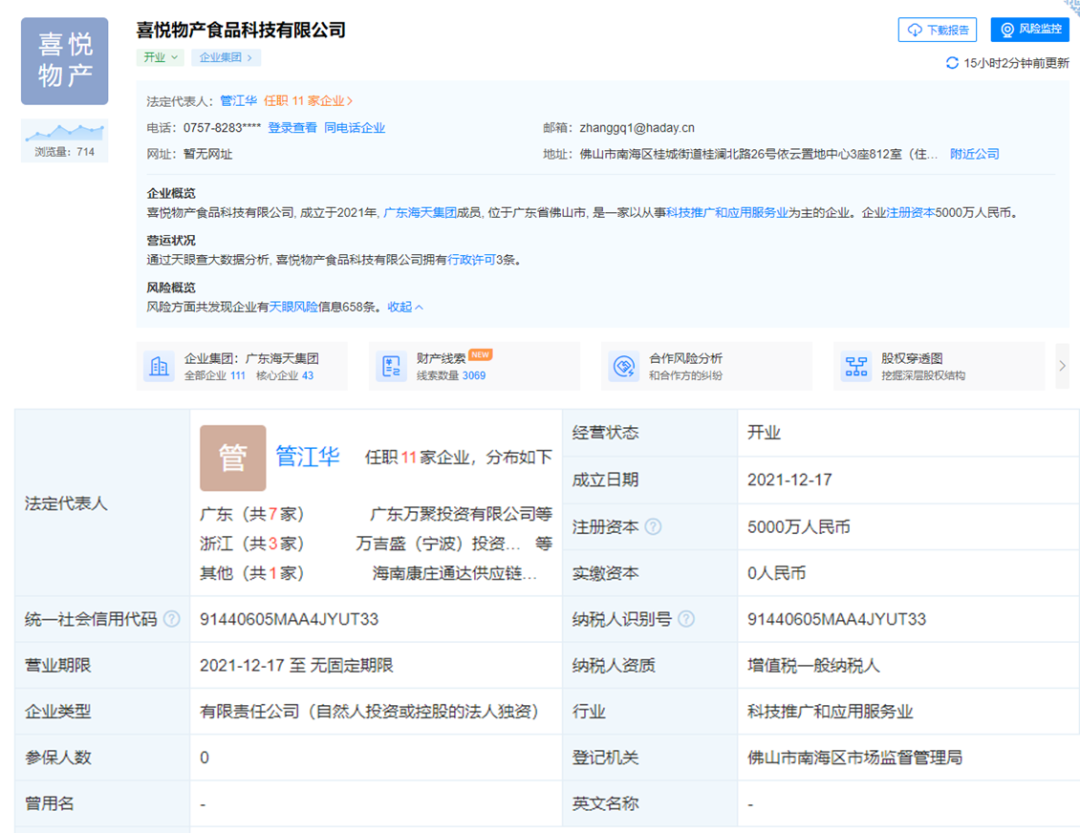The image size is (1080, 833).
Task: Click the 下载报告 download button
Action: [937, 30]
